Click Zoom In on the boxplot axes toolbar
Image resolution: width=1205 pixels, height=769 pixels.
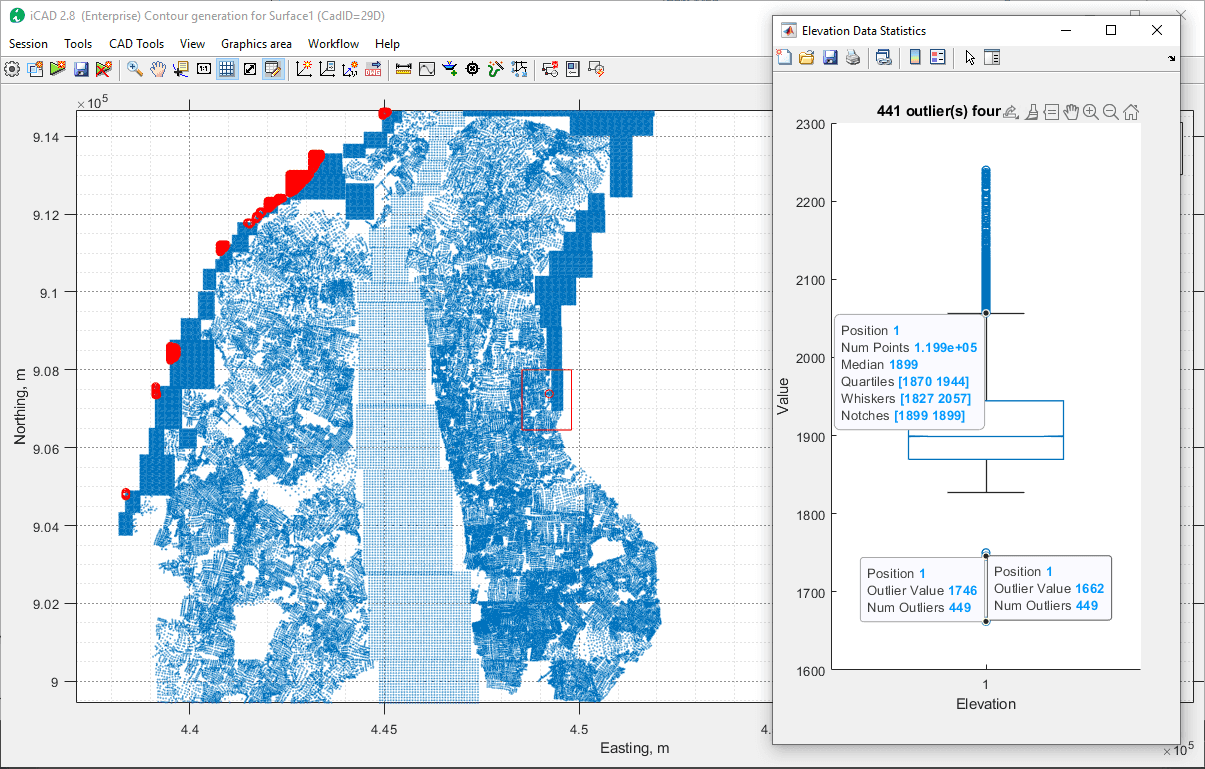coord(1091,112)
